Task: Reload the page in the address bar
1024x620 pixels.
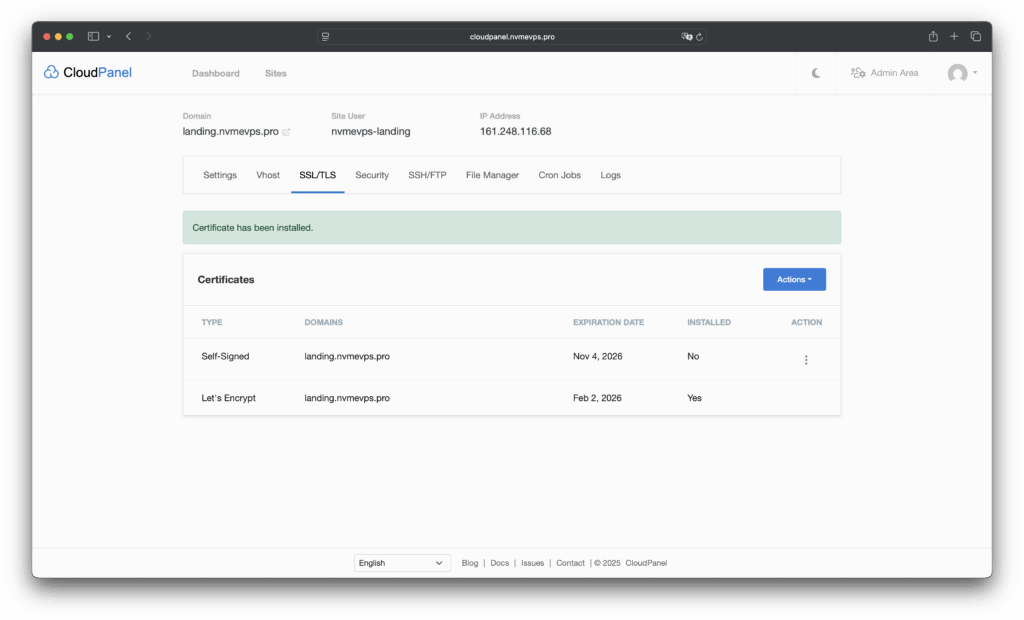Action: click(x=700, y=36)
